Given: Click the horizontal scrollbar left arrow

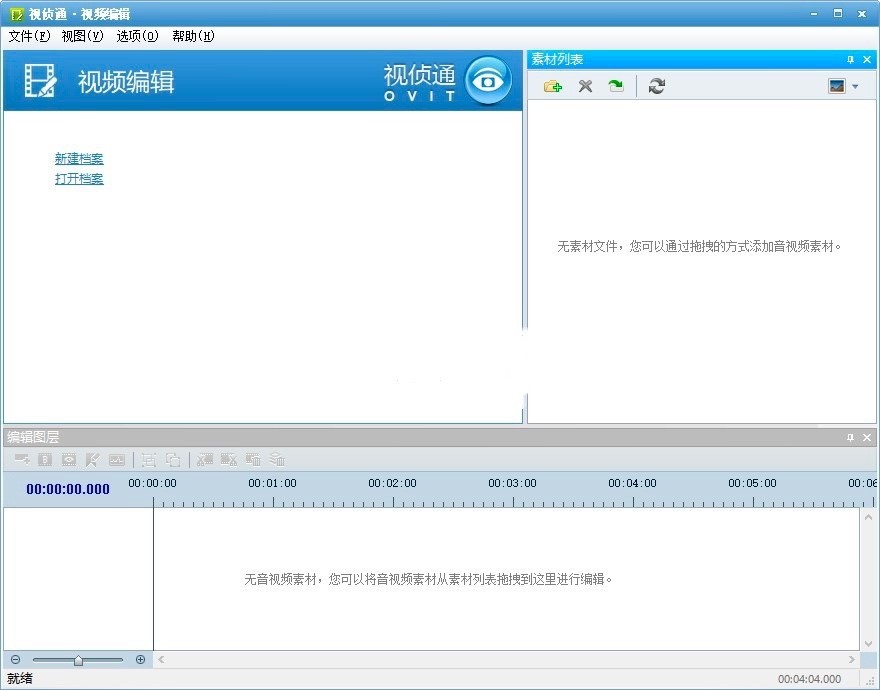Looking at the screenshot, I should coord(161,660).
